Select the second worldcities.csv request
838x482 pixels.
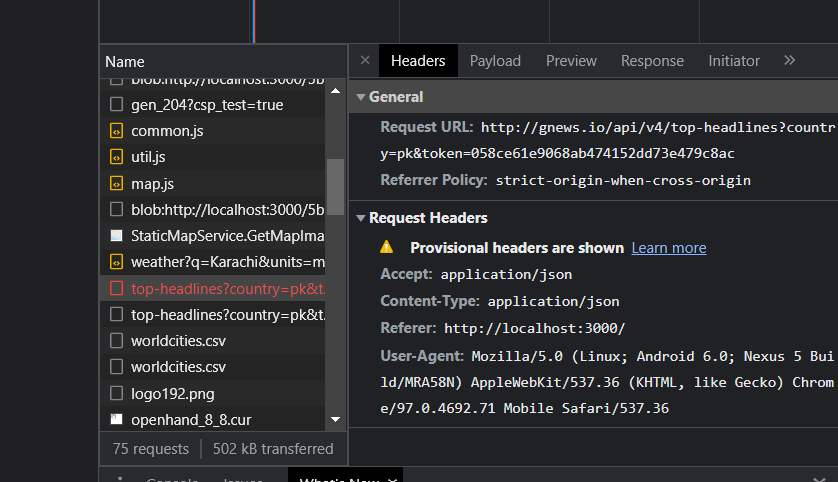point(213,367)
